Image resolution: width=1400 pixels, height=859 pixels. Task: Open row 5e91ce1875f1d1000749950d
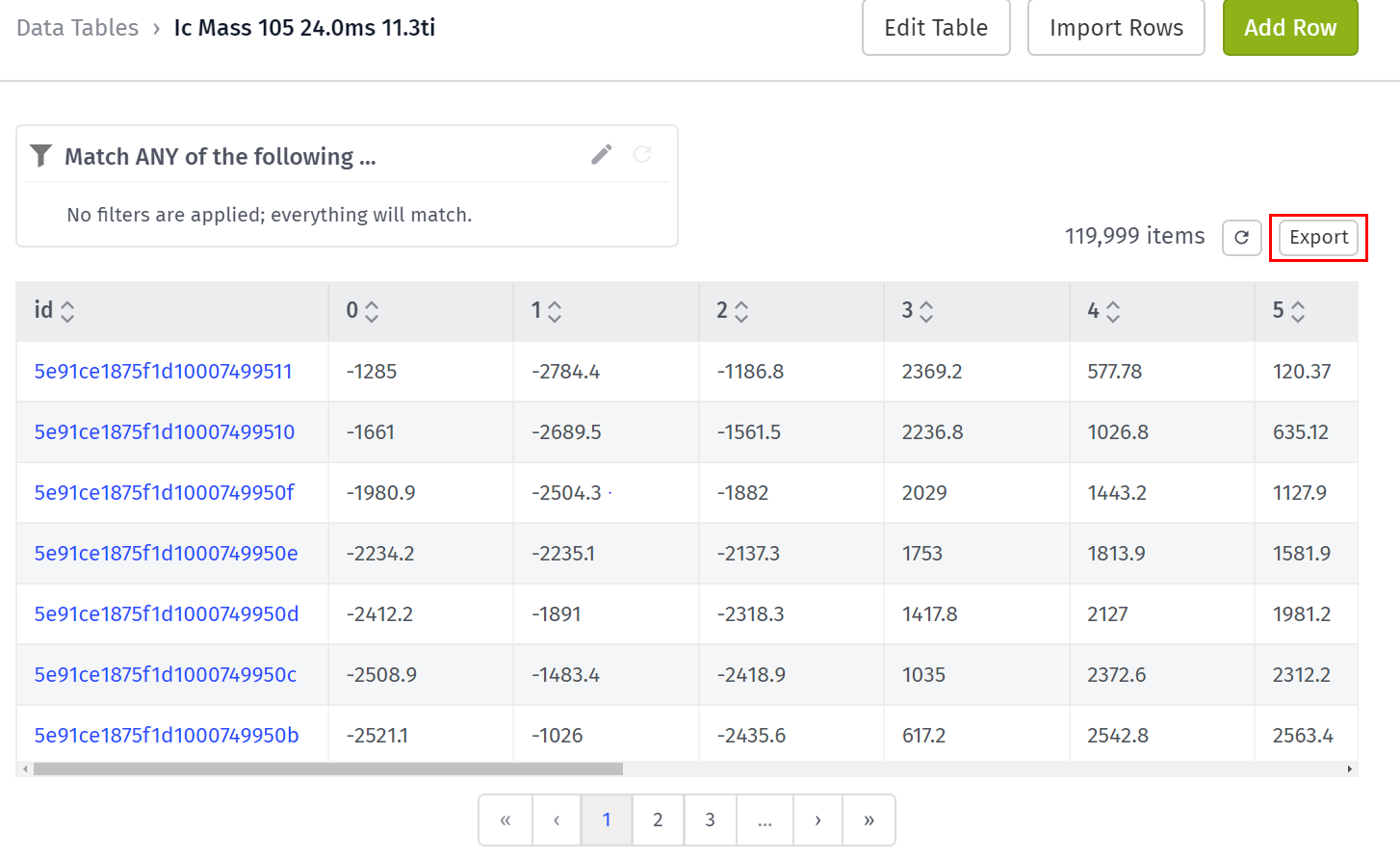(167, 614)
